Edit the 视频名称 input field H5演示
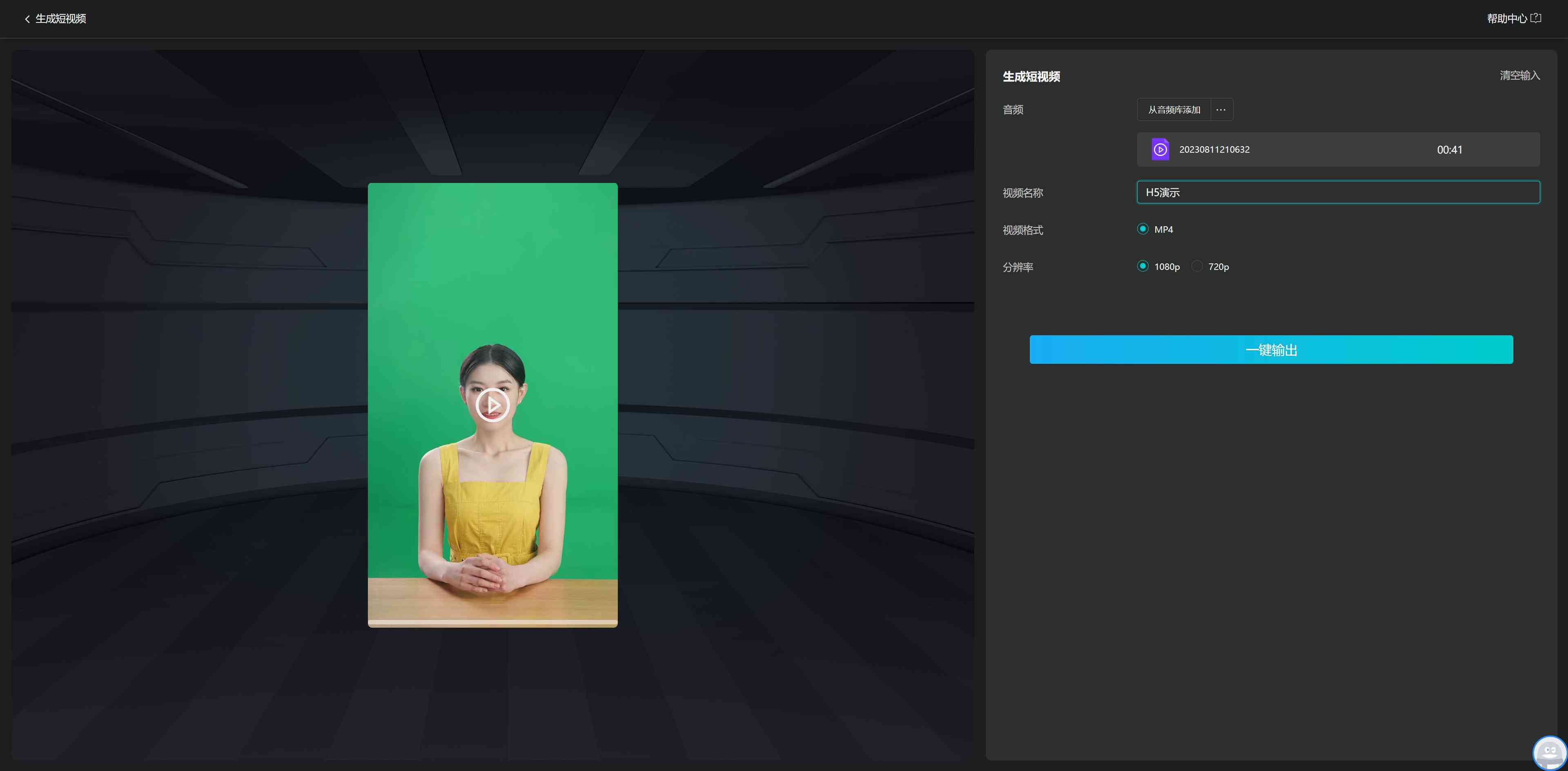 1338,192
